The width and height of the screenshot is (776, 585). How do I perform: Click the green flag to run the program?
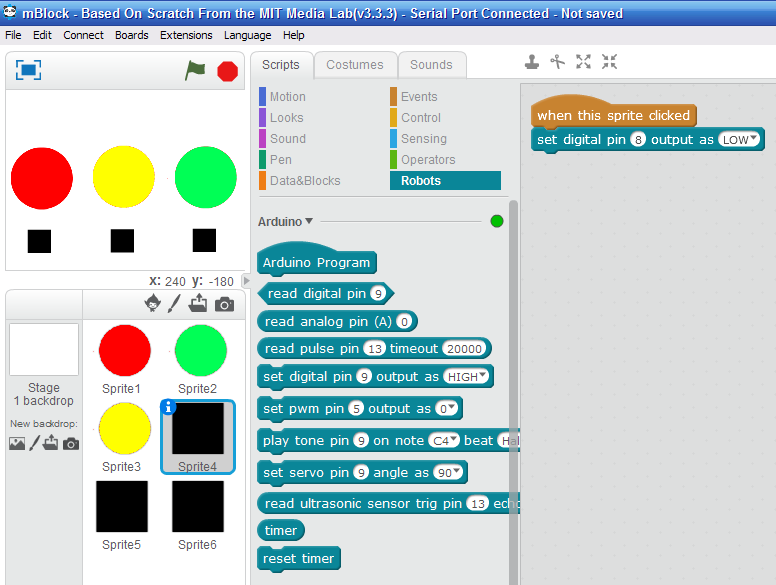pyautogui.click(x=195, y=70)
